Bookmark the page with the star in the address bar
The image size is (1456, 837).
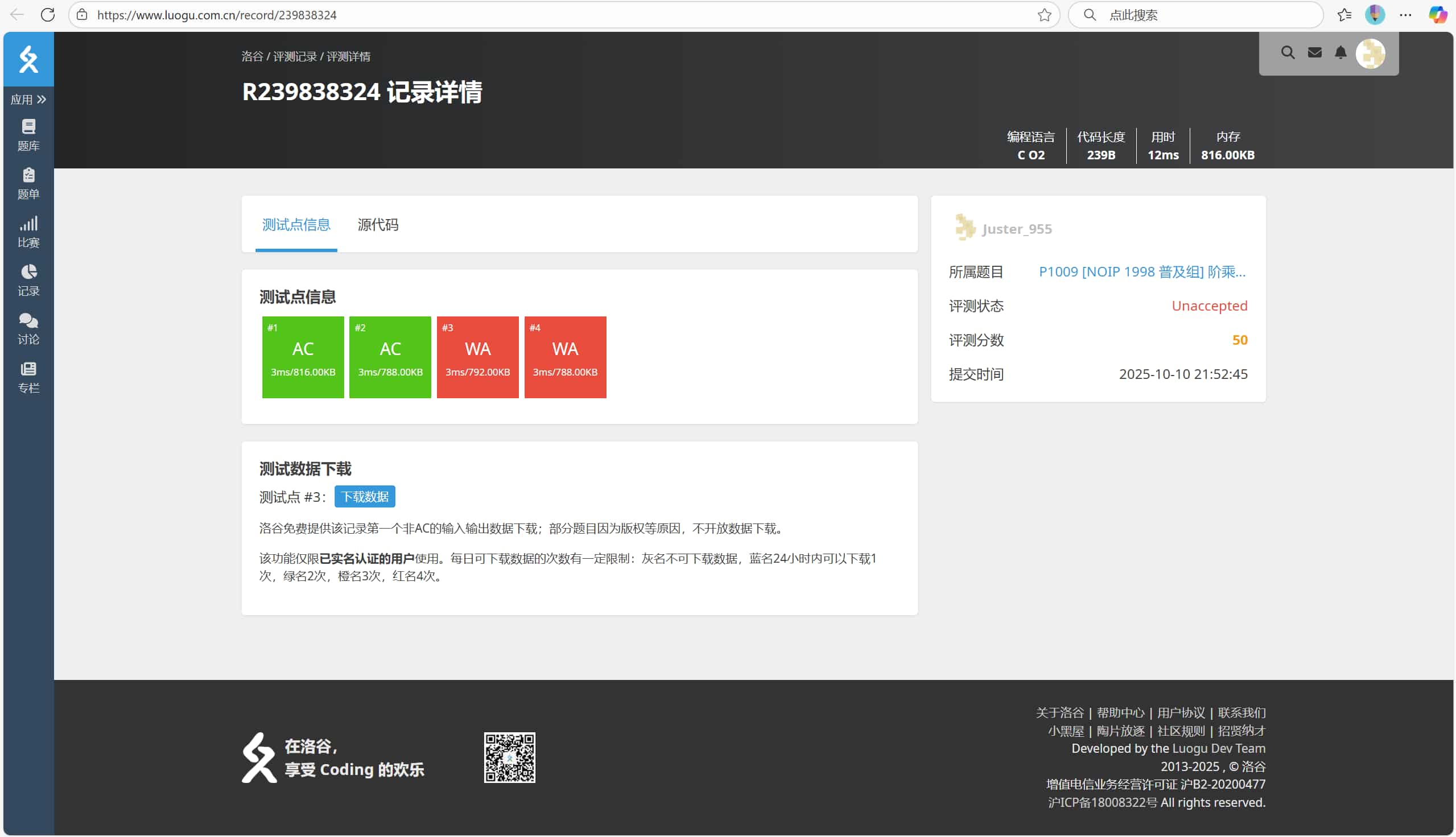click(1044, 15)
